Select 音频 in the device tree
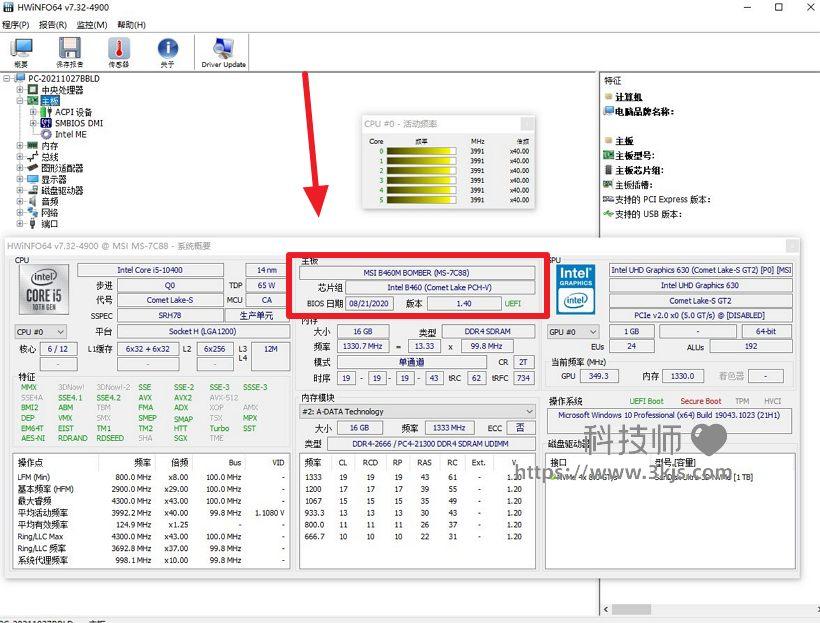The width and height of the screenshot is (820, 623). tap(50, 201)
